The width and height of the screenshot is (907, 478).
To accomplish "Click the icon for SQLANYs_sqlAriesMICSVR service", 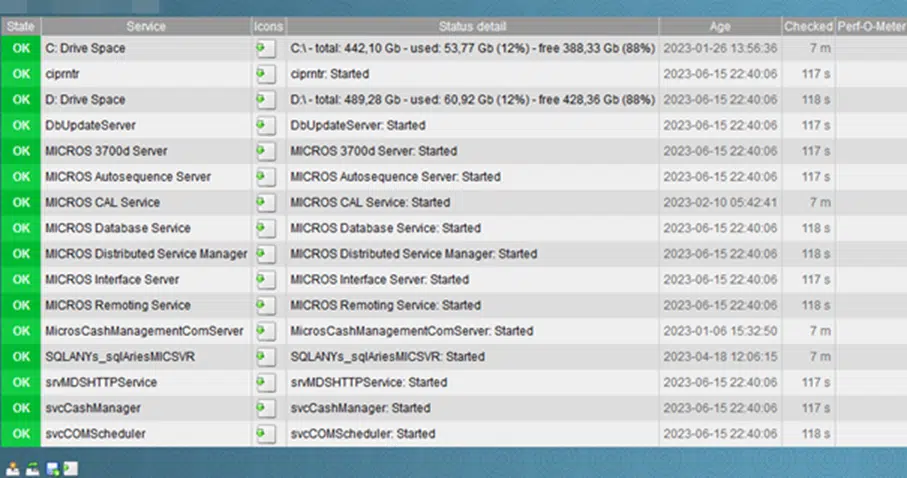I will tap(265, 357).
